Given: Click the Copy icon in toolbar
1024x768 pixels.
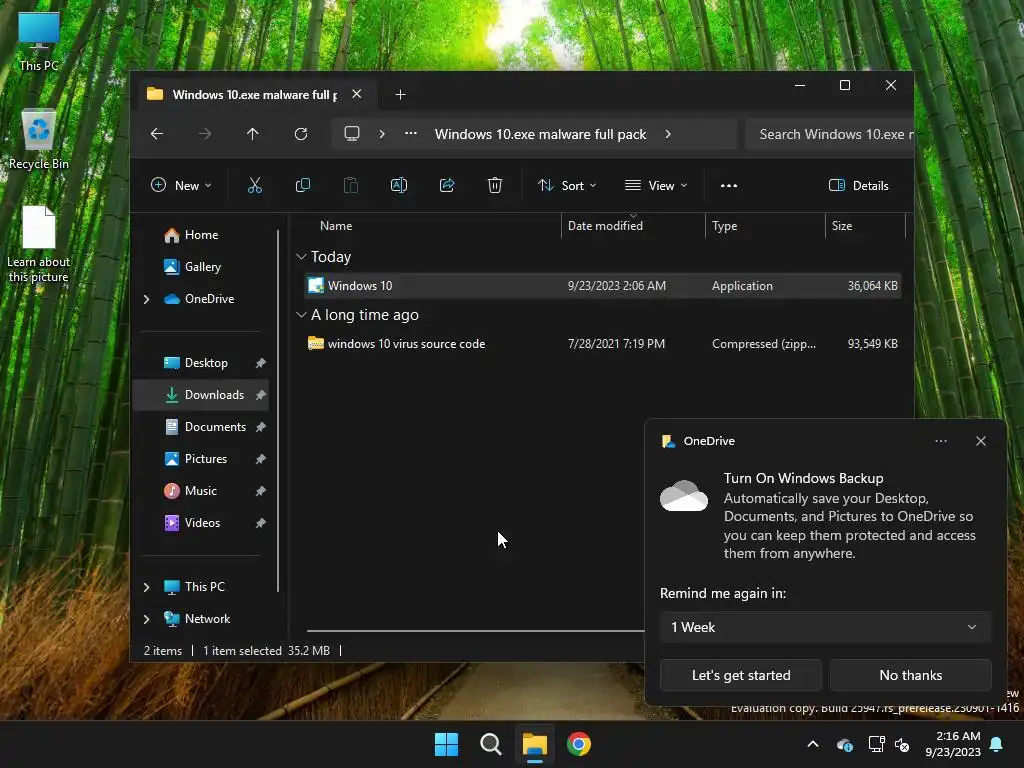Looking at the screenshot, I should (x=302, y=185).
